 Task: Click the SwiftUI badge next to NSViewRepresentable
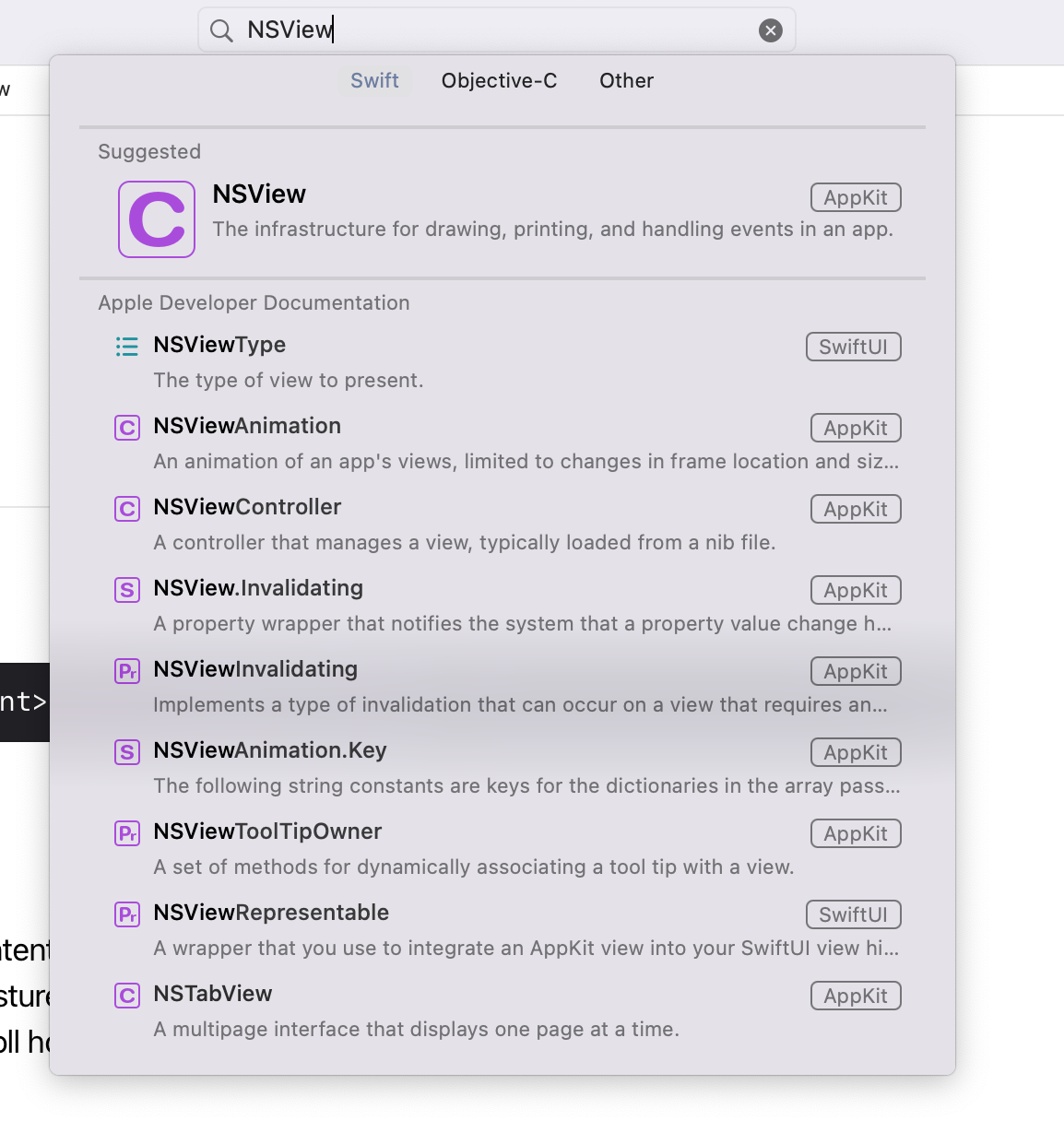click(853, 914)
